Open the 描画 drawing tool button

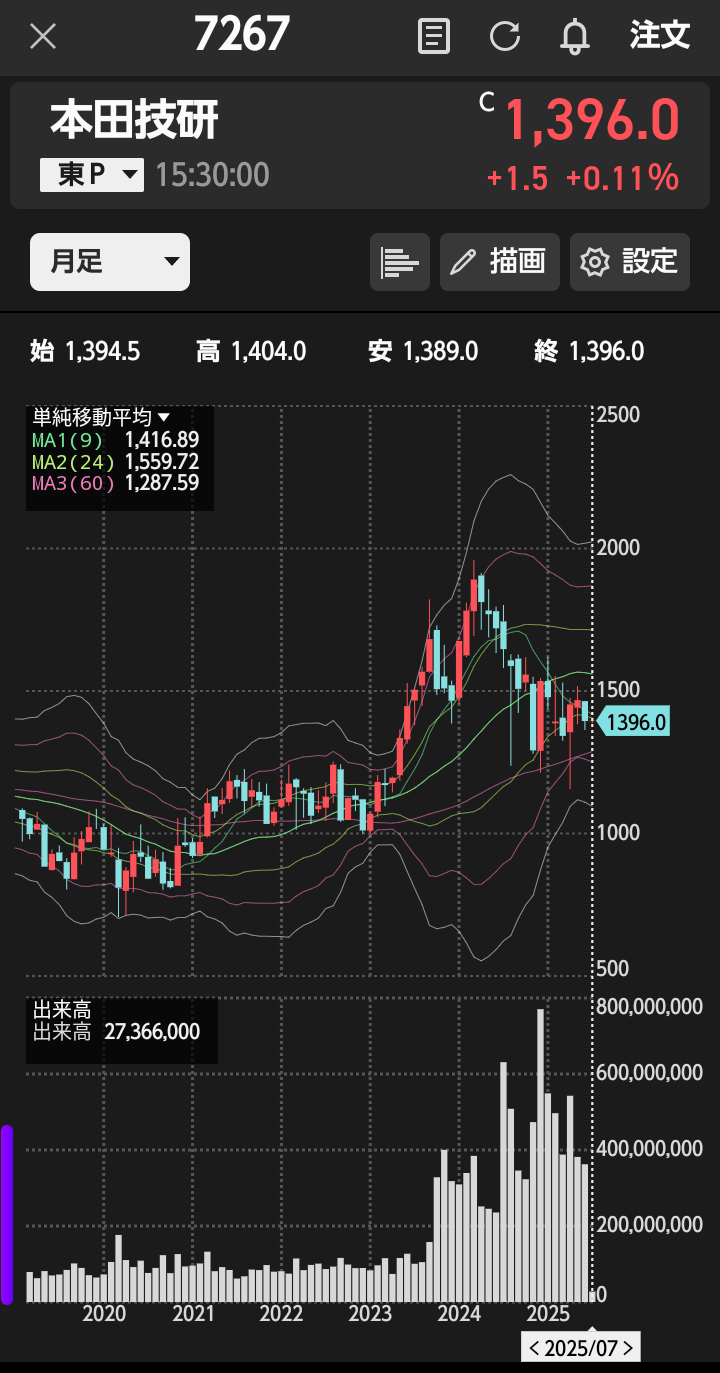pyautogui.click(x=500, y=262)
